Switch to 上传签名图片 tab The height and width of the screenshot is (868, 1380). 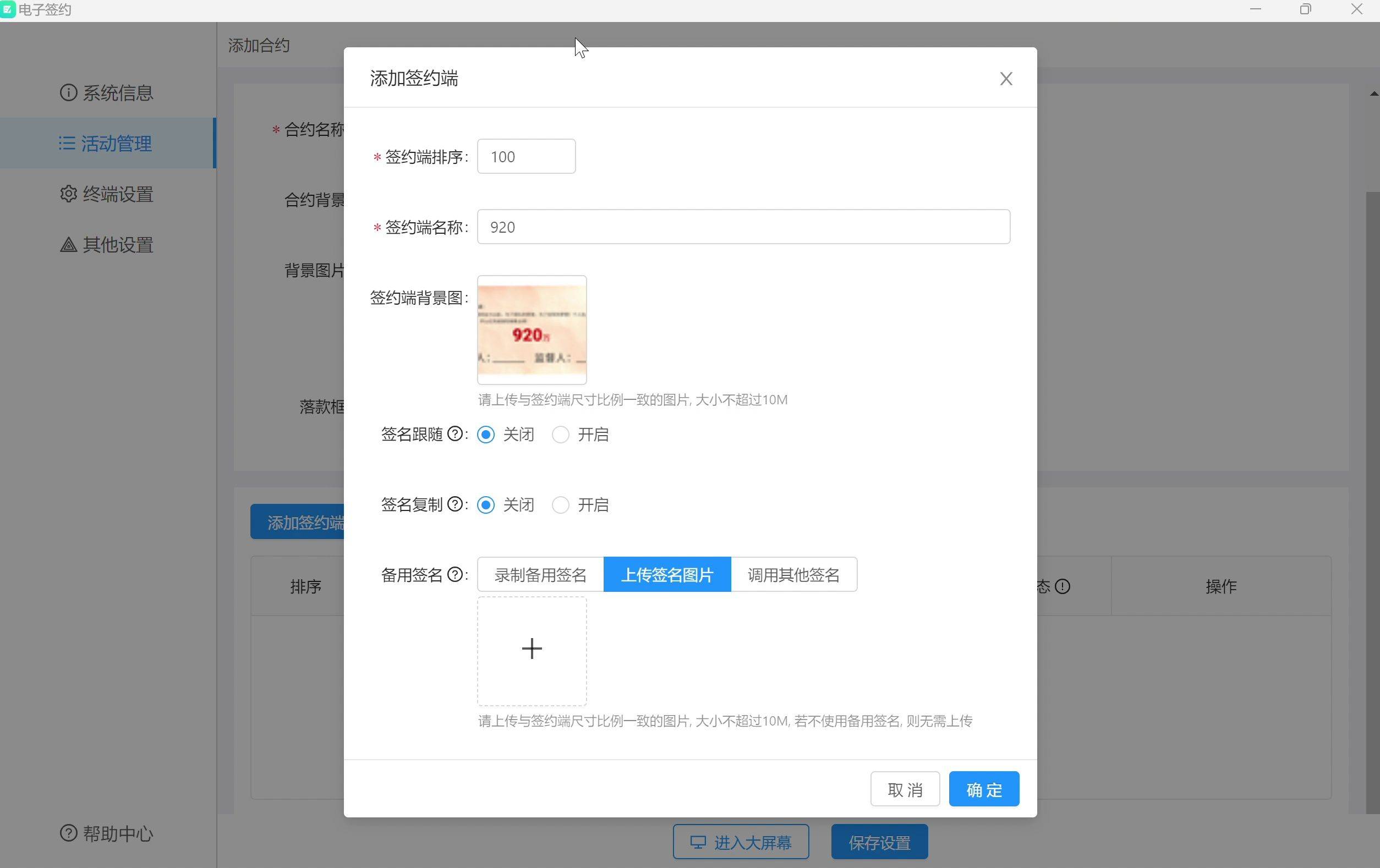pos(667,575)
